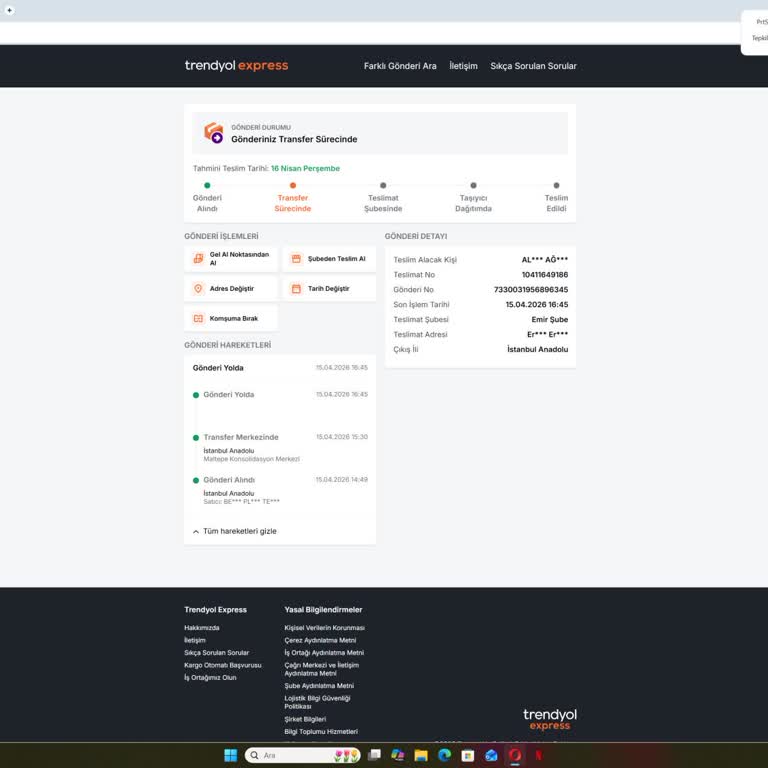Click the Gönderi No value 7330031956896345

(x=531, y=289)
